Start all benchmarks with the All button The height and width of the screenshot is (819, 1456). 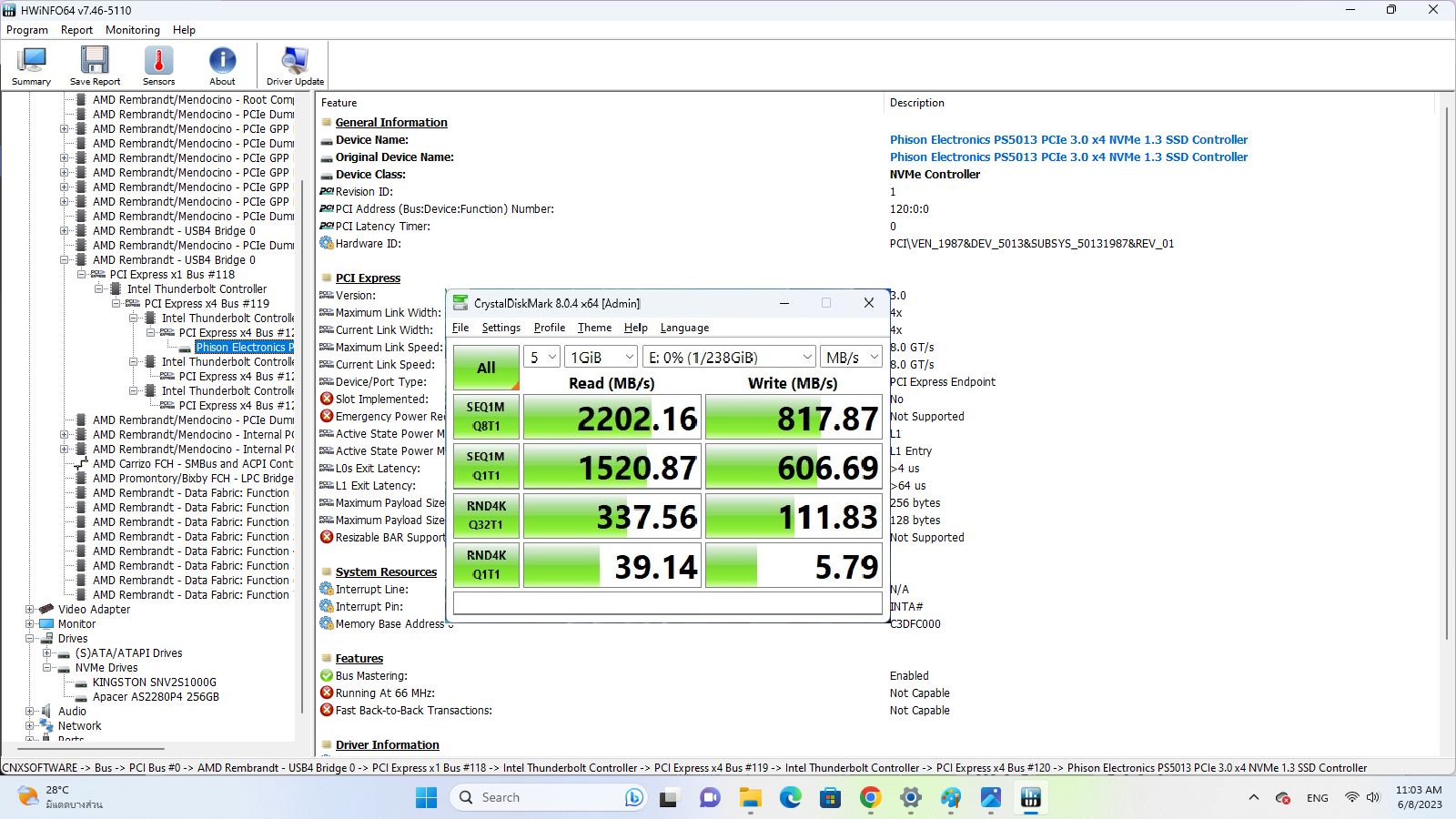pos(486,368)
